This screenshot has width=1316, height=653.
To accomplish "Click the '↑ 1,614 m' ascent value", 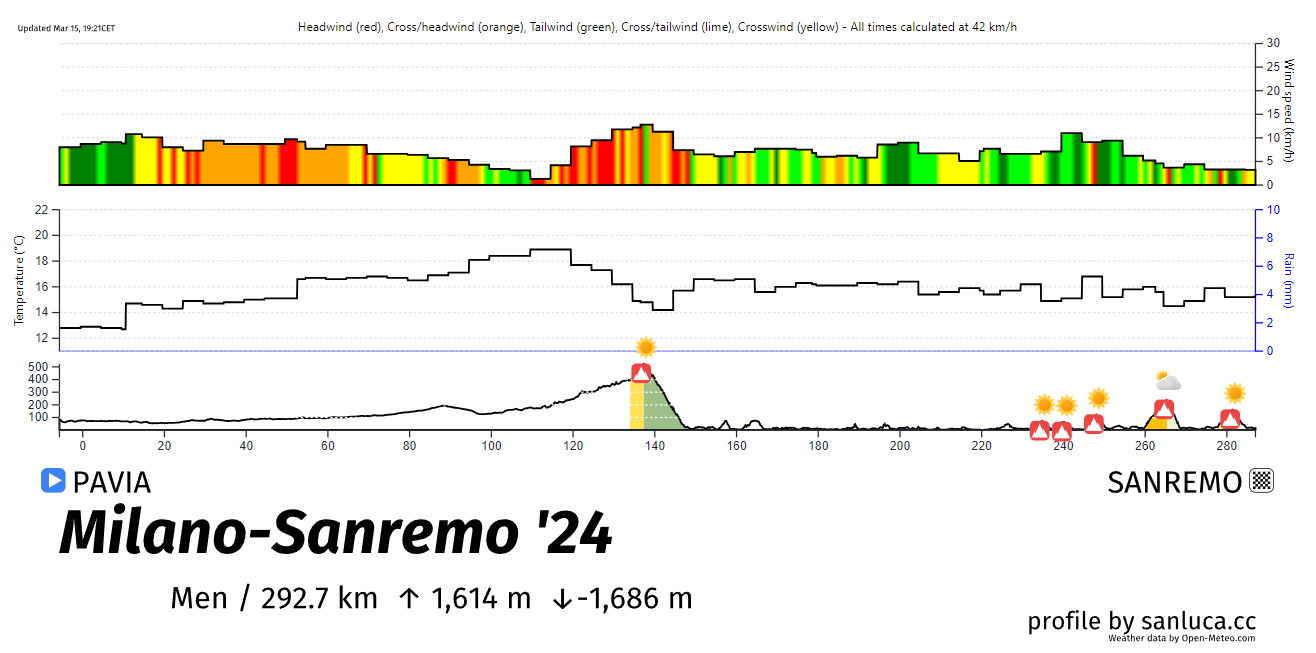I will tap(464, 598).
